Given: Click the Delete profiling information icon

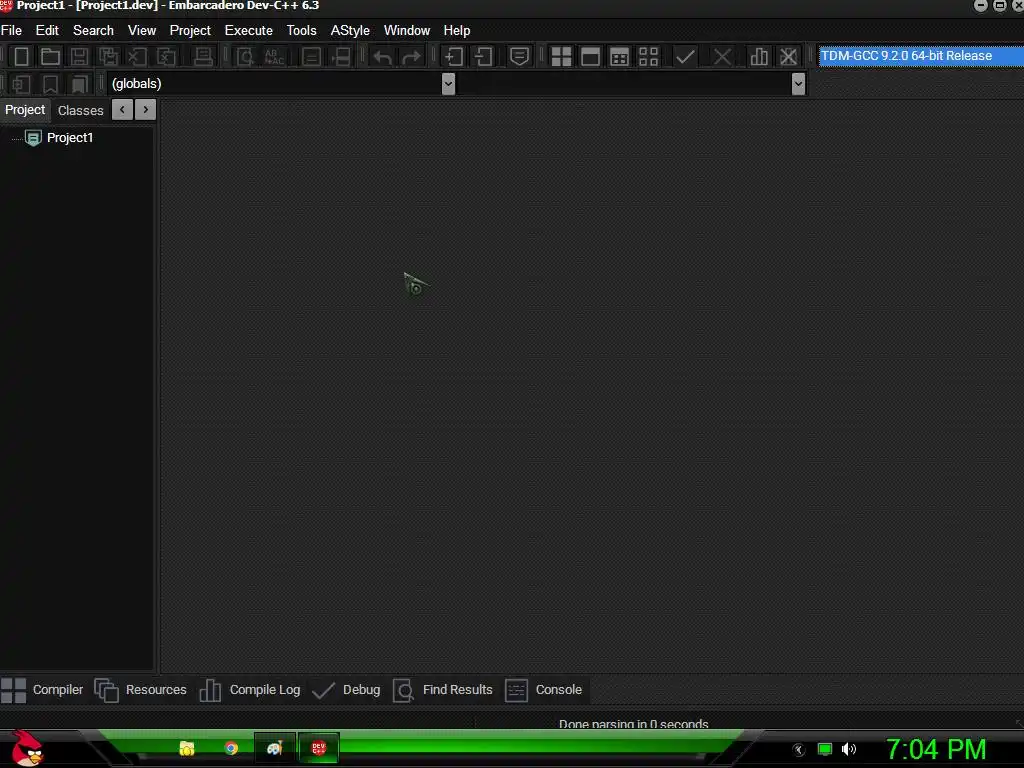Looking at the screenshot, I should click(788, 56).
